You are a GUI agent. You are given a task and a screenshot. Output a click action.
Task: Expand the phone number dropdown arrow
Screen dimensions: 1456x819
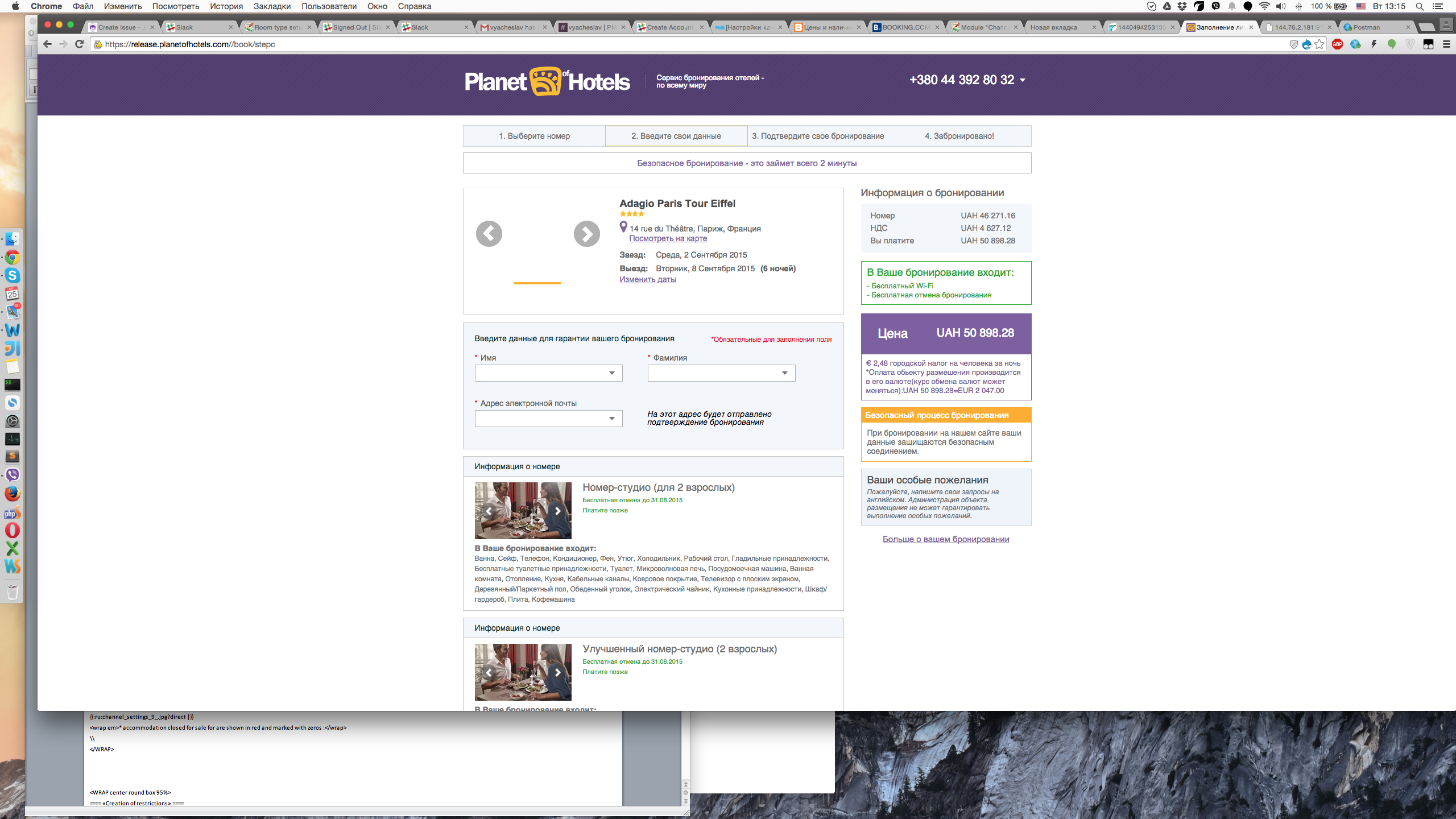pyautogui.click(x=1023, y=80)
